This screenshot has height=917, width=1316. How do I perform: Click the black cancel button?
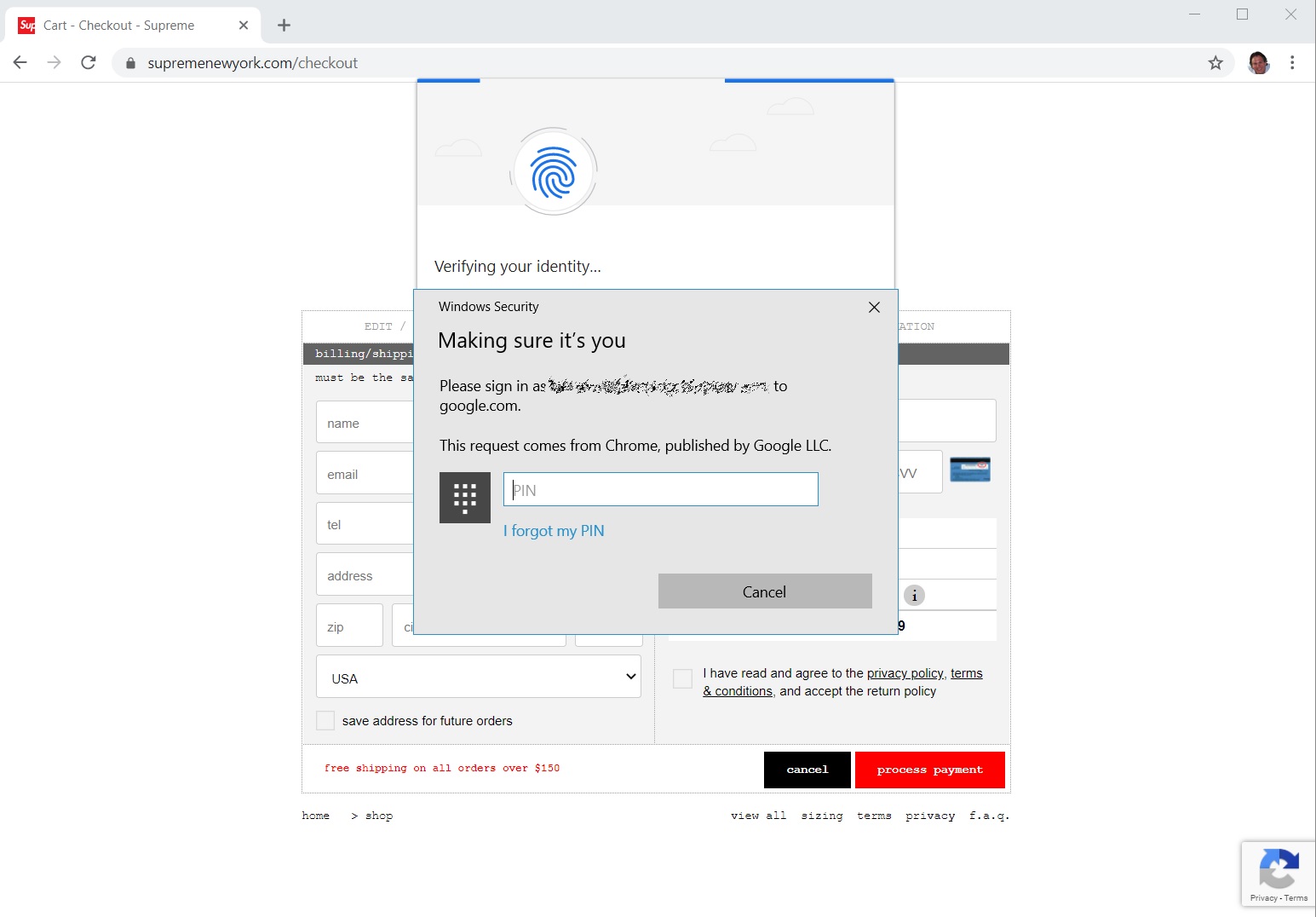[807, 770]
